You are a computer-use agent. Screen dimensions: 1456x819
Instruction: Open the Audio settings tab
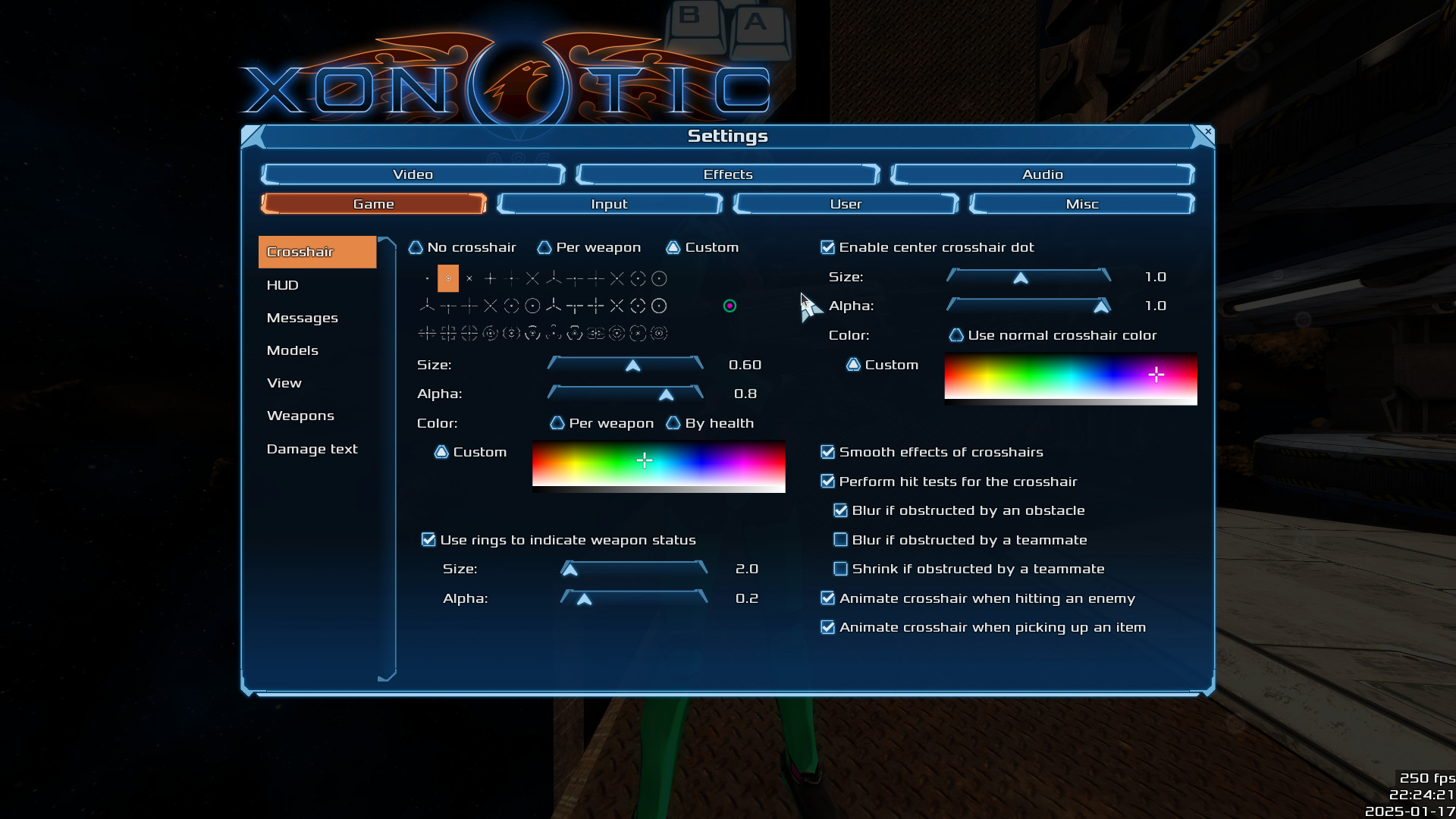(1043, 174)
